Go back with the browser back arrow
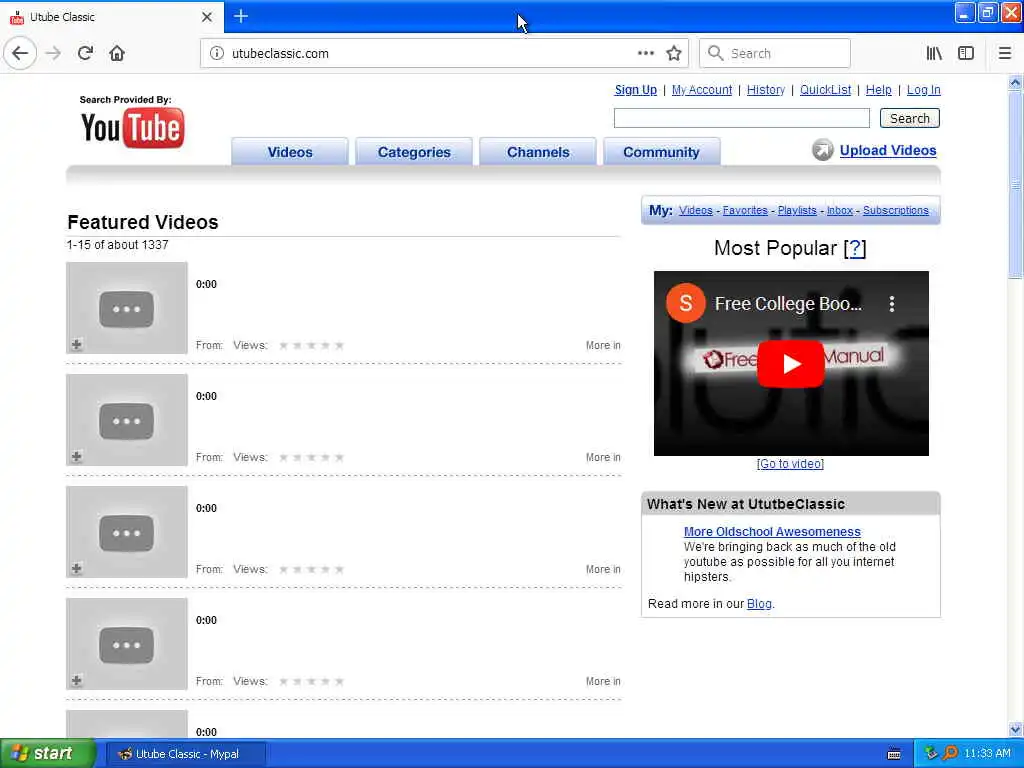 point(20,54)
